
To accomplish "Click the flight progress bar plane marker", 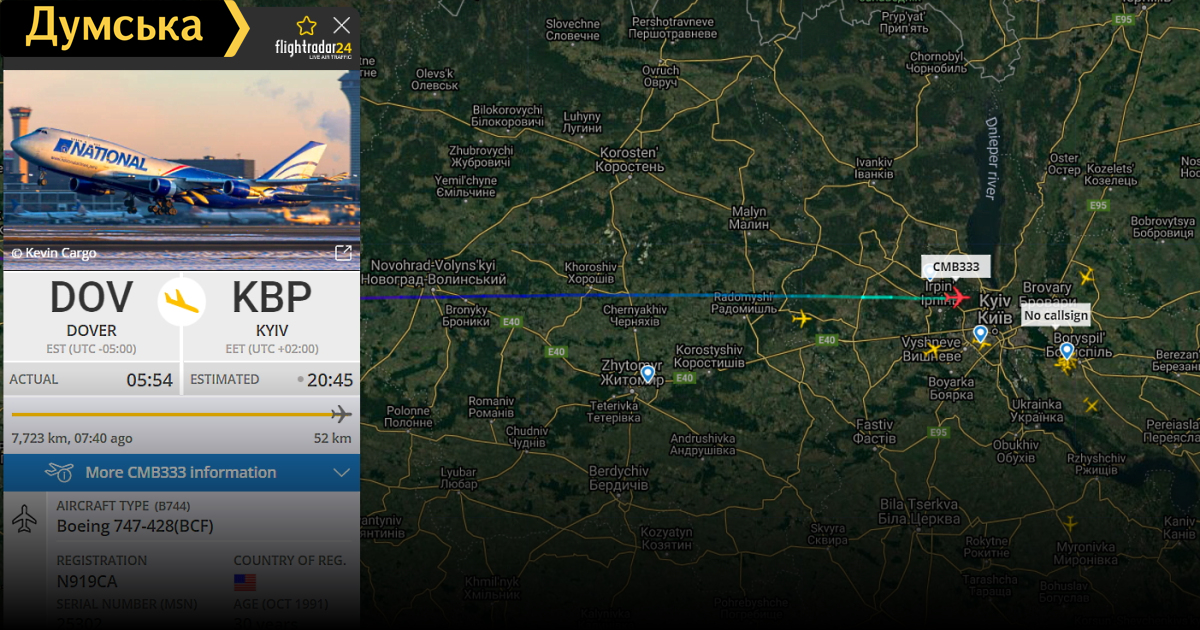I will [x=341, y=414].
